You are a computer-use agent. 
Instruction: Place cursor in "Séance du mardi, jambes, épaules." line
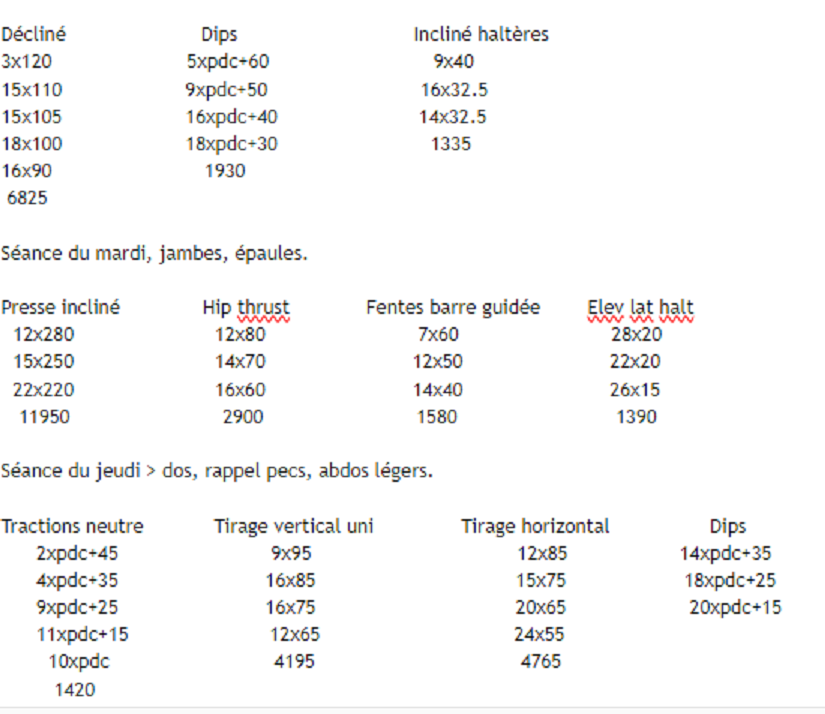[x=154, y=254]
